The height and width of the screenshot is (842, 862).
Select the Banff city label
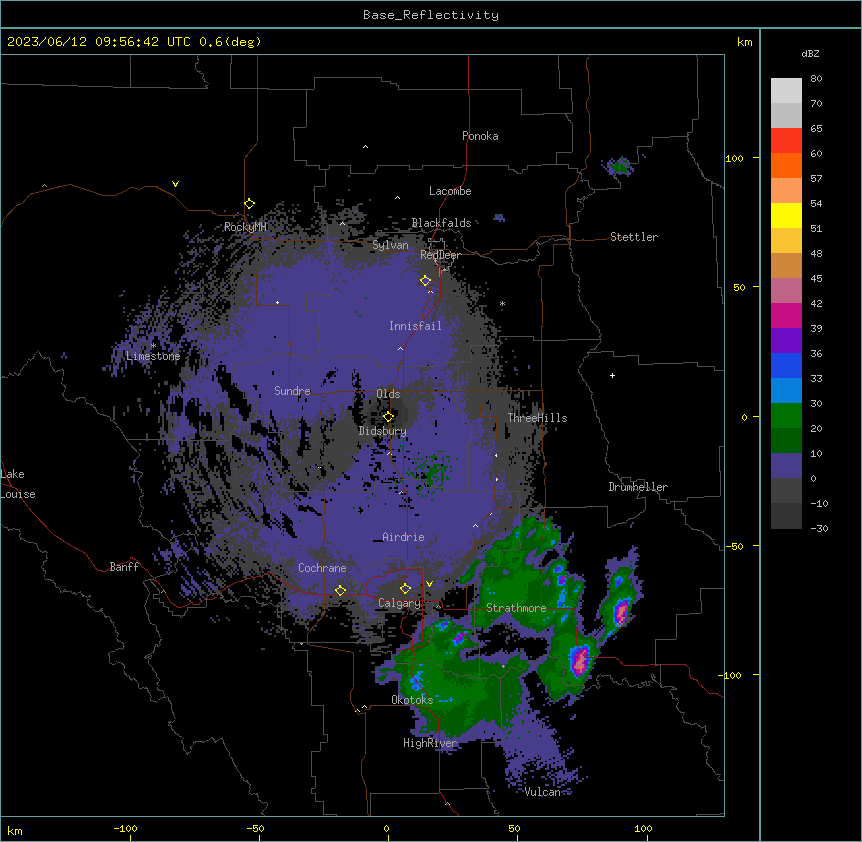(x=124, y=567)
